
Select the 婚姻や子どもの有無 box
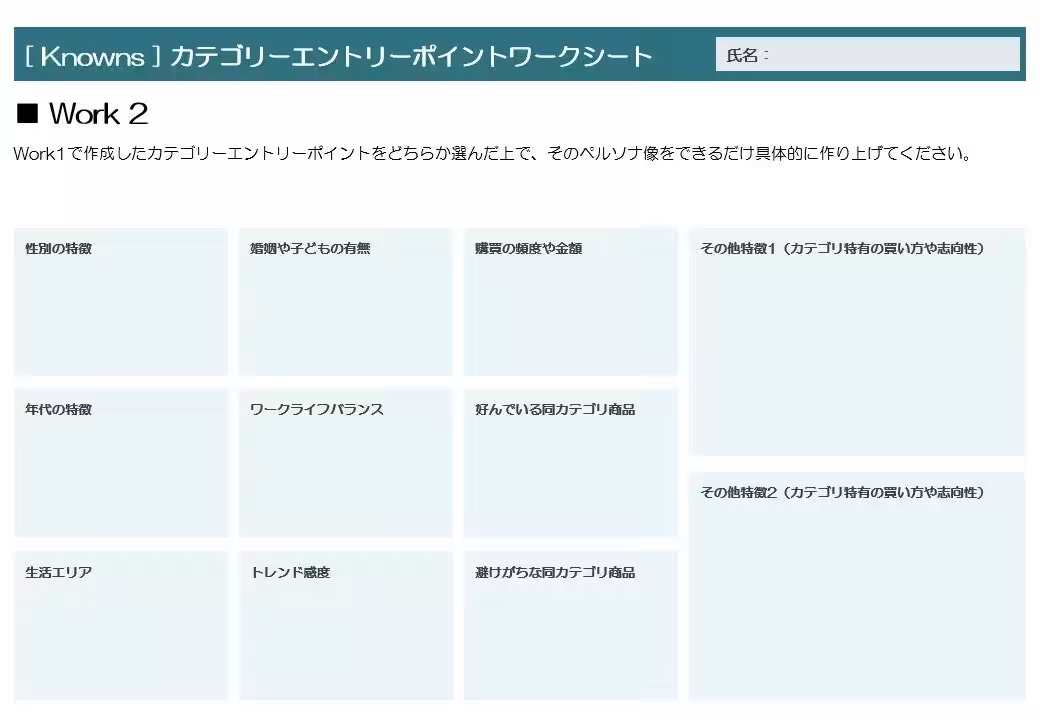[346, 302]
